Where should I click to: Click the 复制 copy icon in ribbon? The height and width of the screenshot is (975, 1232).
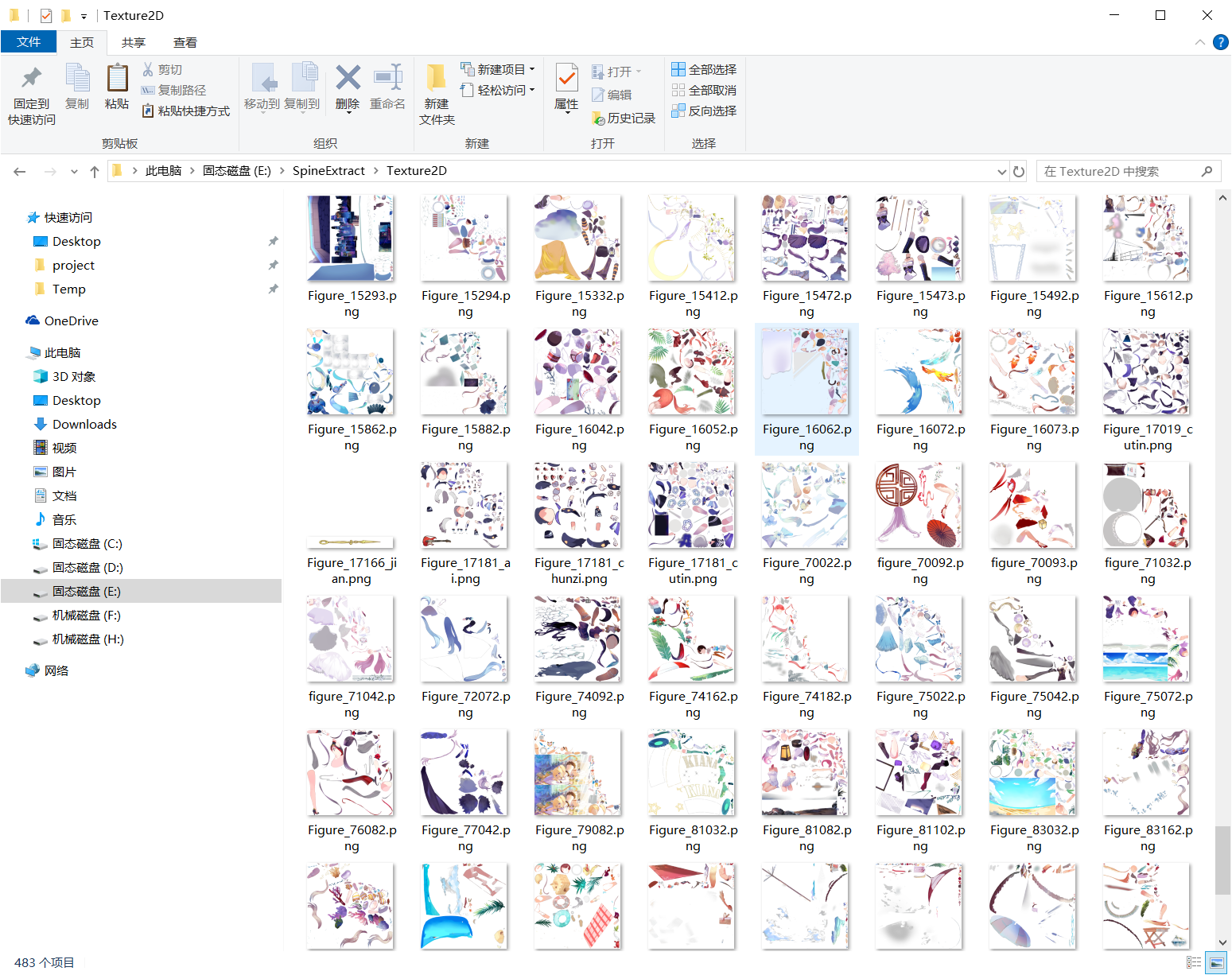click(77, 78)
